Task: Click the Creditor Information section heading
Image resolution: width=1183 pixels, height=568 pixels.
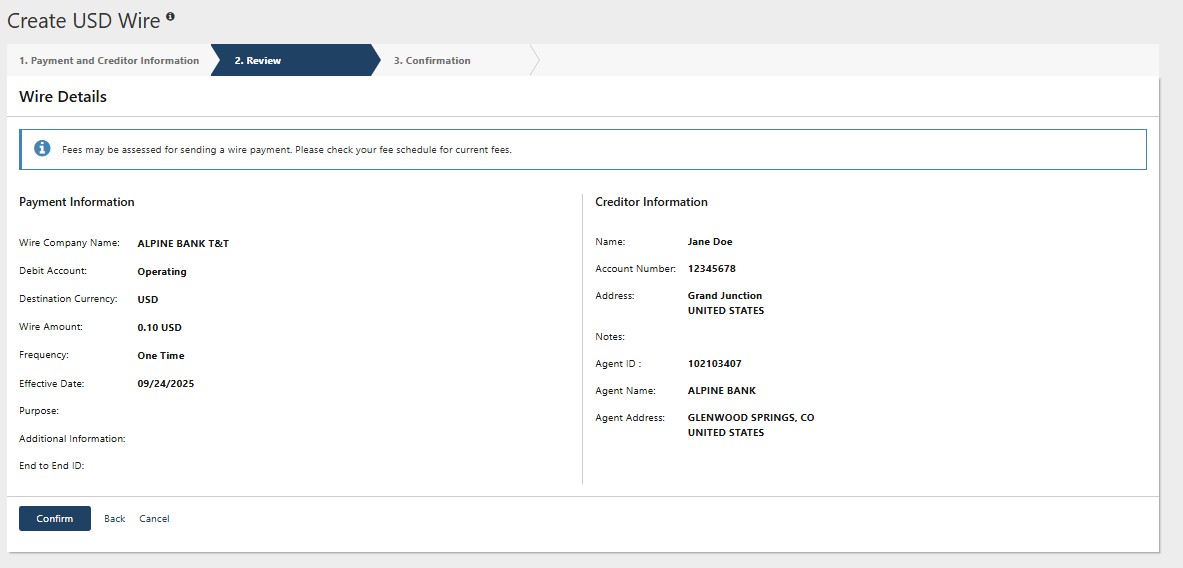Action: pyautogui.click(x=651, y=202)
